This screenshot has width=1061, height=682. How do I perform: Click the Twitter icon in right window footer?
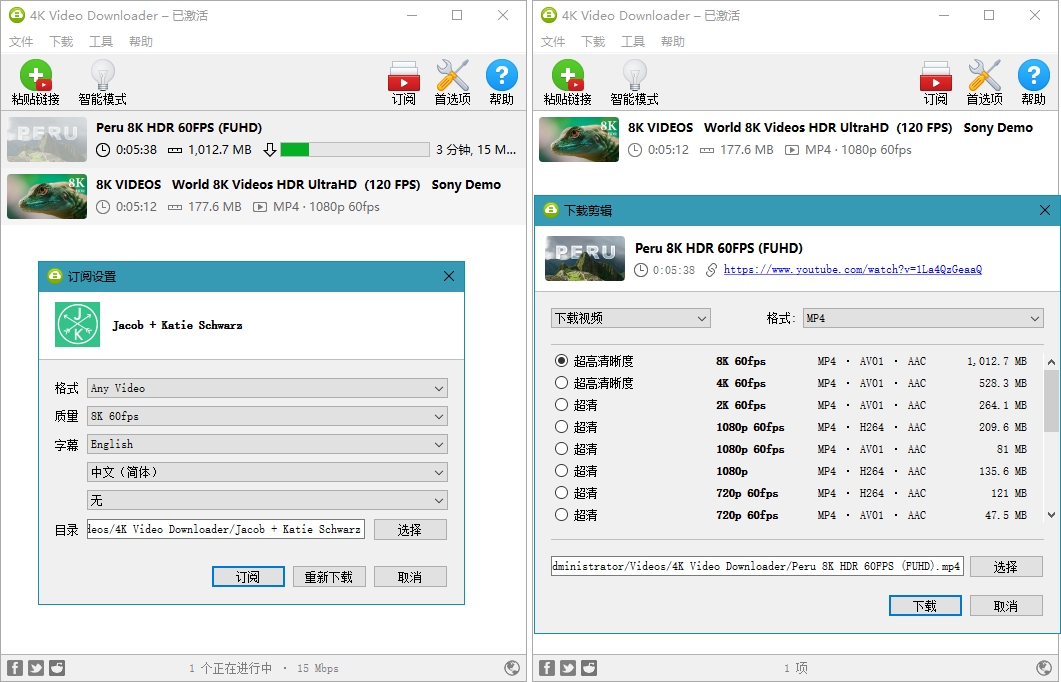click(568, 668)
